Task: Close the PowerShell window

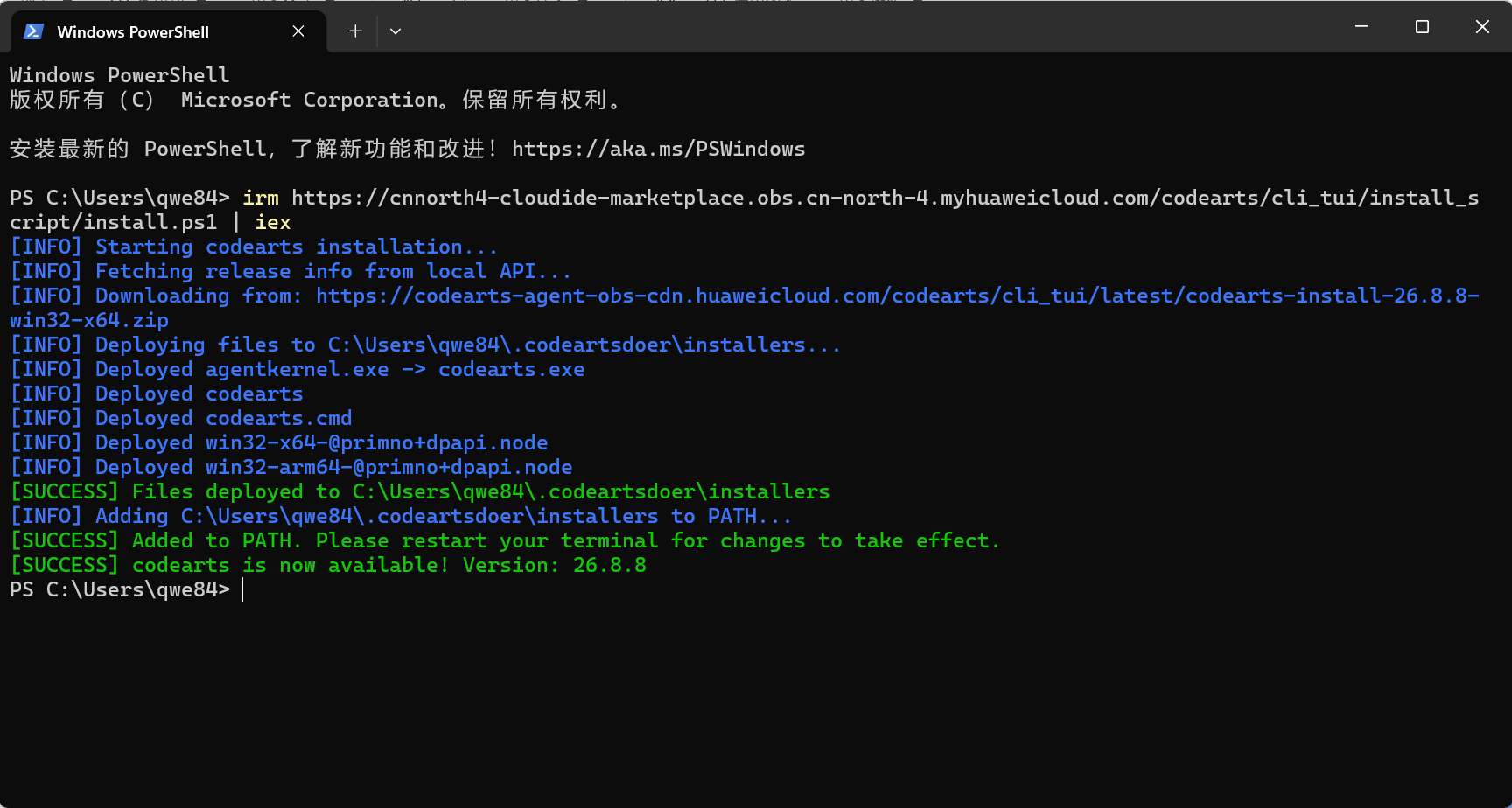Action: point(1482,27)
